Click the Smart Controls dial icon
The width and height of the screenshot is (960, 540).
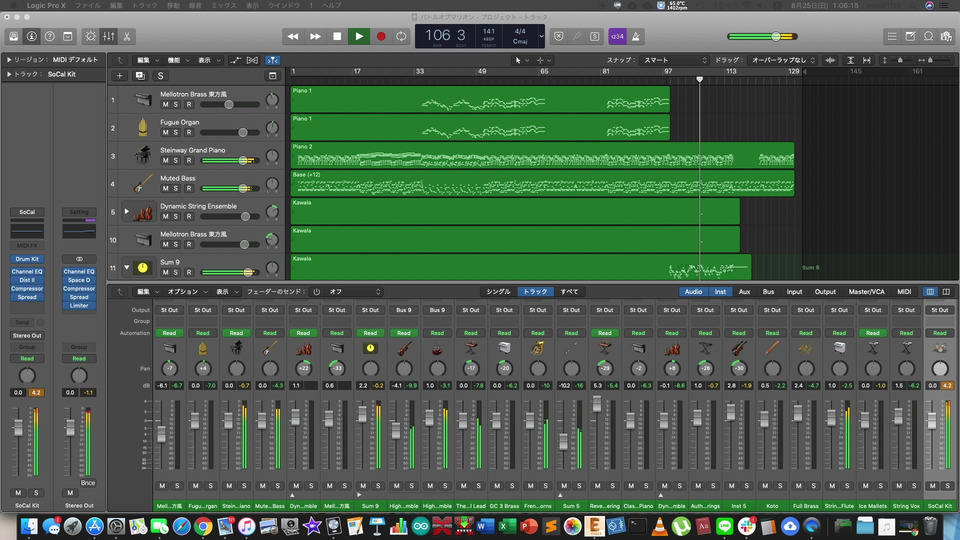[x=91, y=37]
